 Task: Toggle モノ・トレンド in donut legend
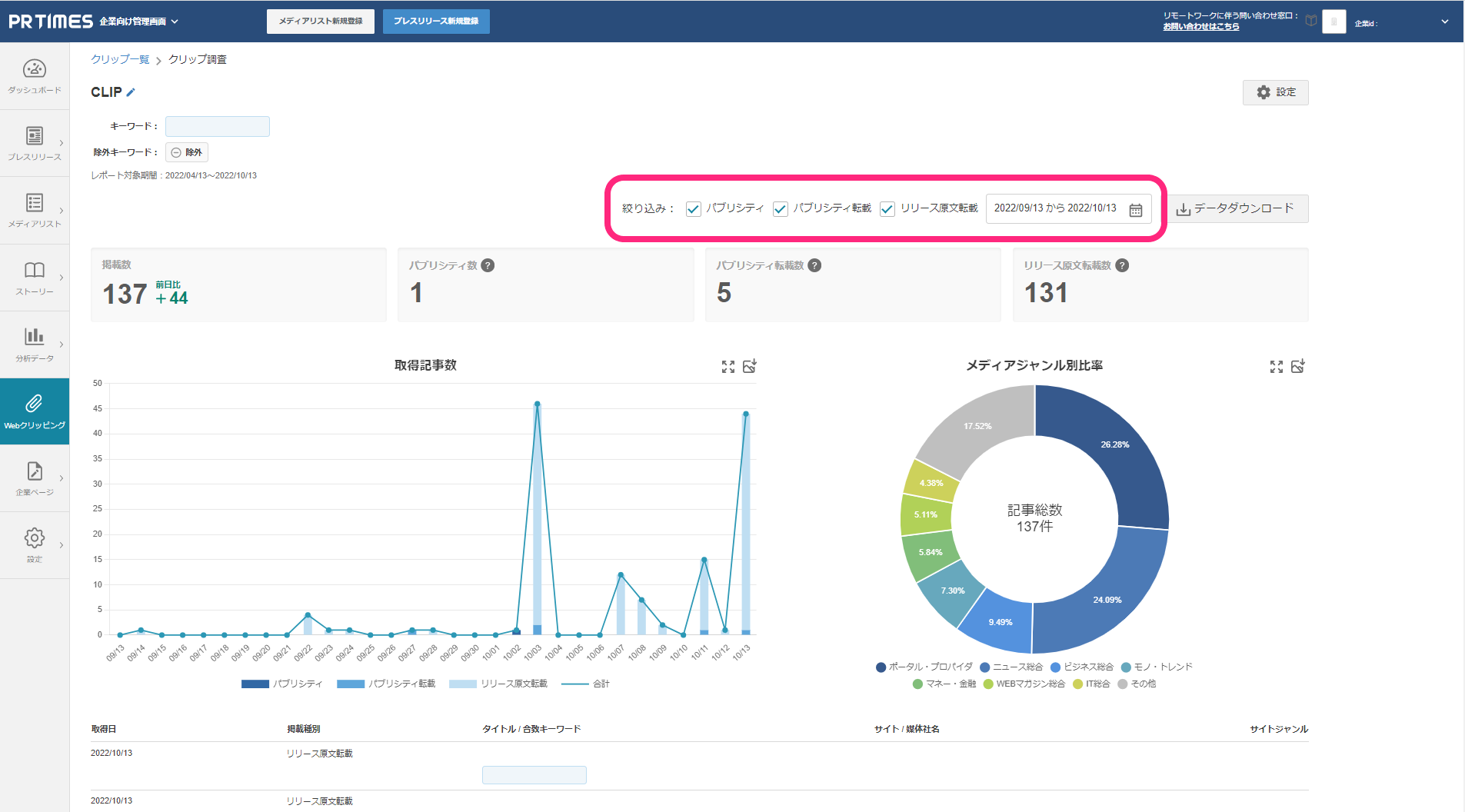tap(1157, 667)
